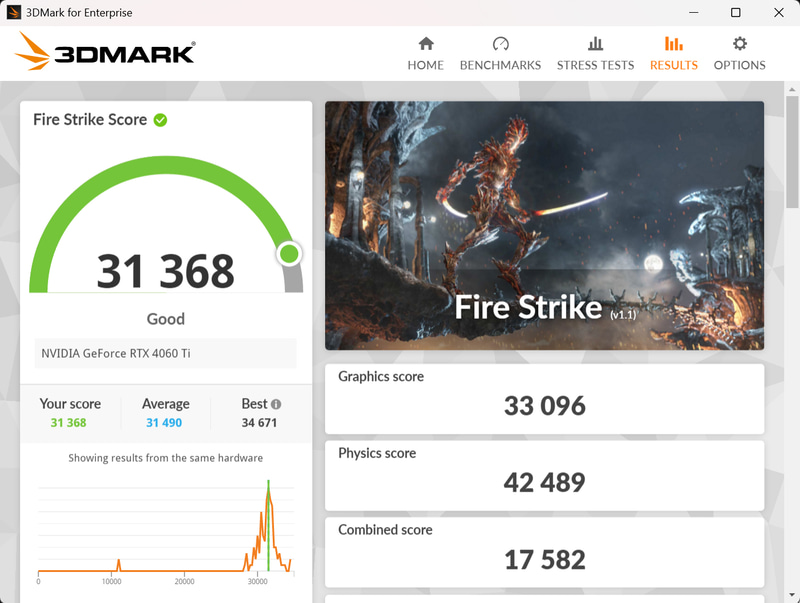Open the info icon next to Best
Viewport: 800px width, 603px height.
pos(278,403)
